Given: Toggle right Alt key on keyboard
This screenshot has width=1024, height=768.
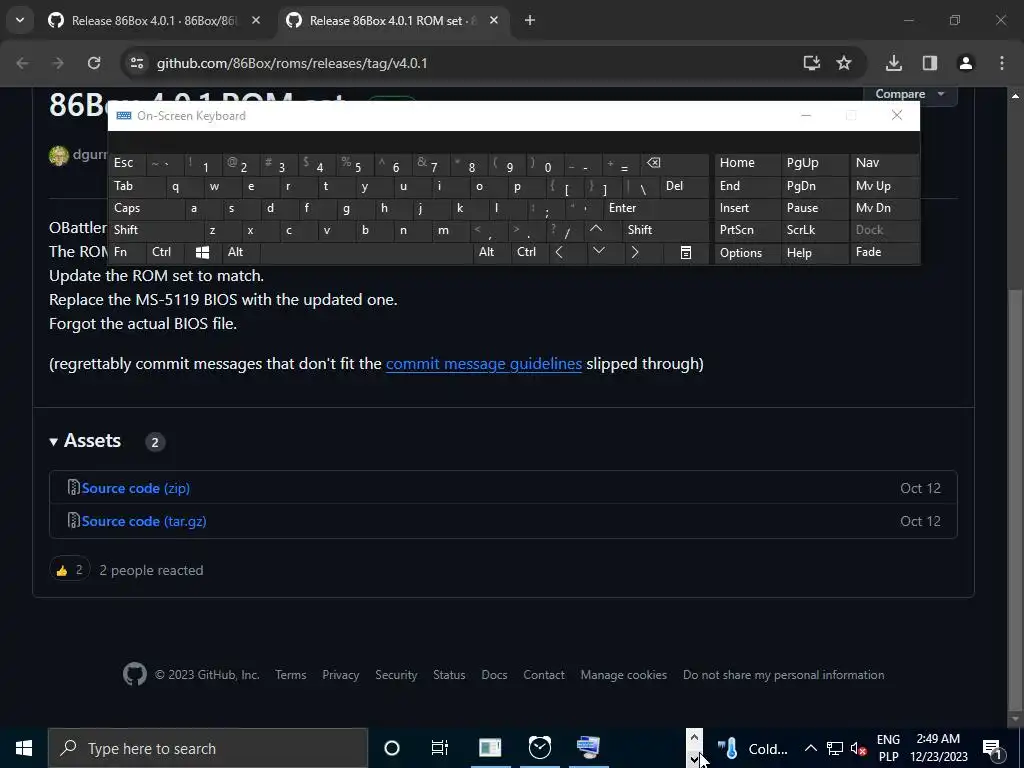Looking at the screenshot, I should point(492,252).
